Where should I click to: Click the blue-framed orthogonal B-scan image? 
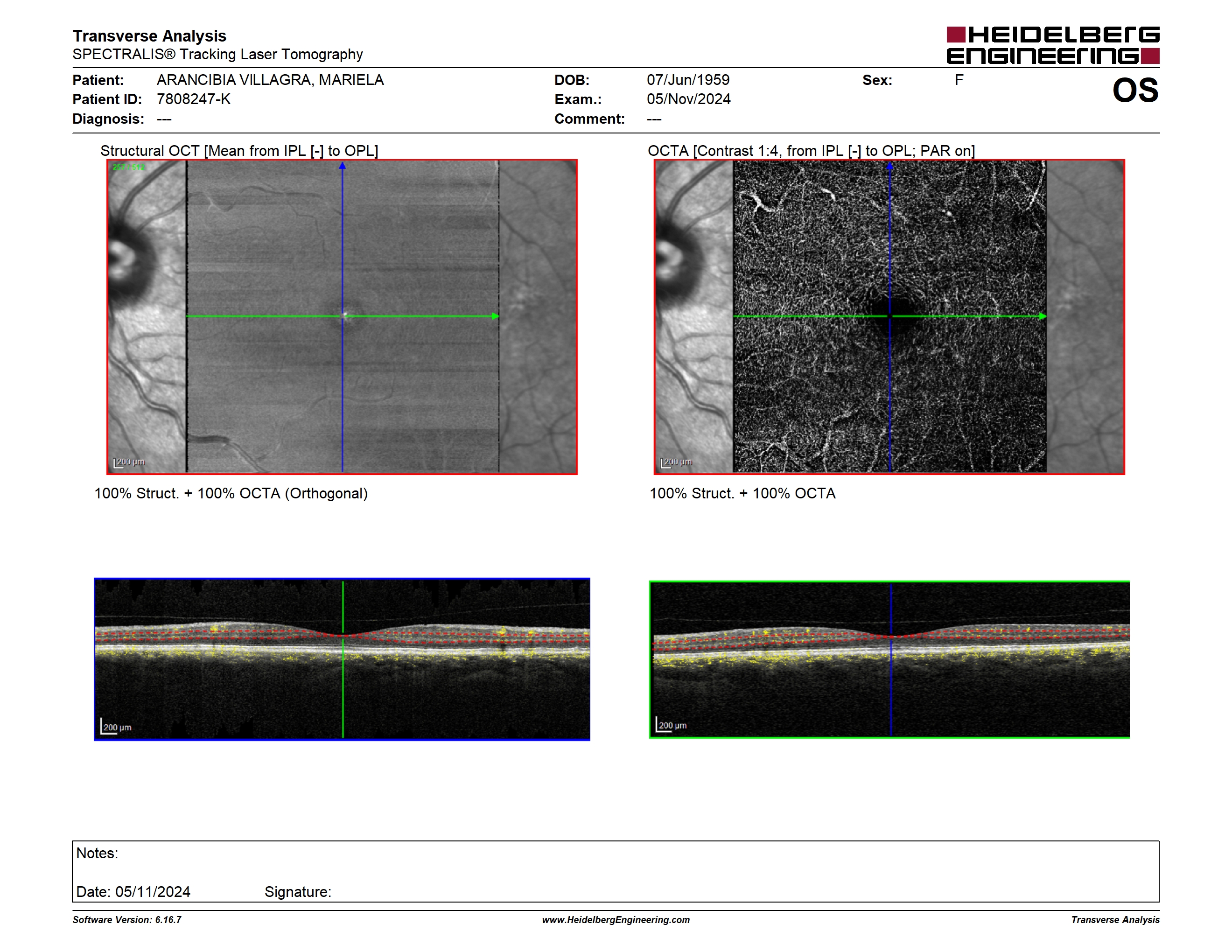[x=342, y=659]
